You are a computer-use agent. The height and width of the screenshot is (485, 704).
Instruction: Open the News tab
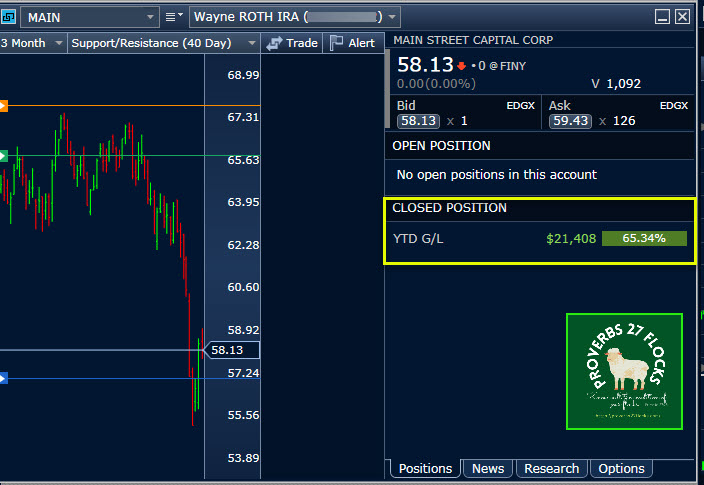[488, 468]
